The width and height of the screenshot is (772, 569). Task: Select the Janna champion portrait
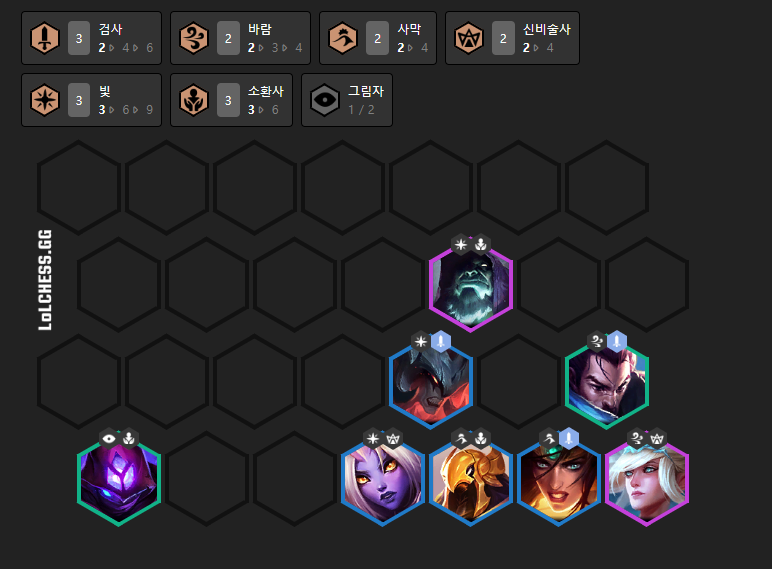(x=646, y=480)
